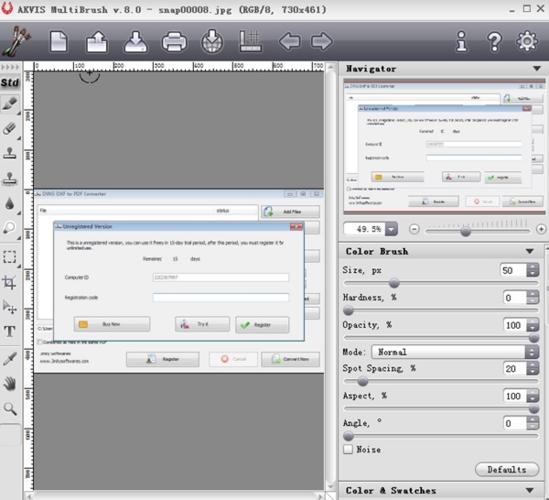Select the Crop tool
Viewport: 549px width, 500px height.
point(10,282)
